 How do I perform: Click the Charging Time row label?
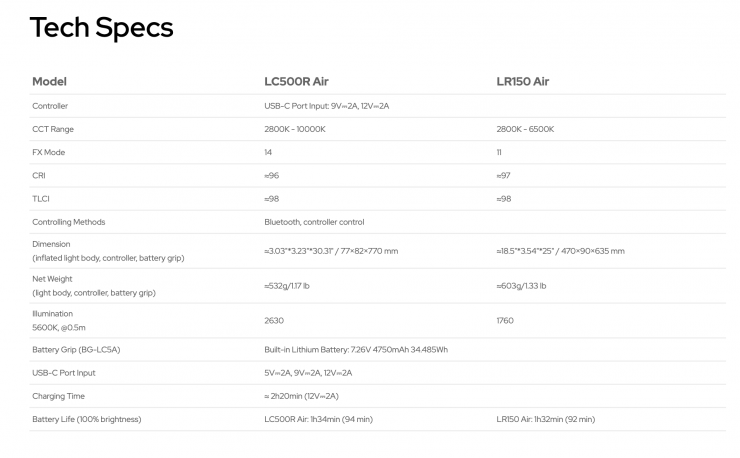click(59, 396)
